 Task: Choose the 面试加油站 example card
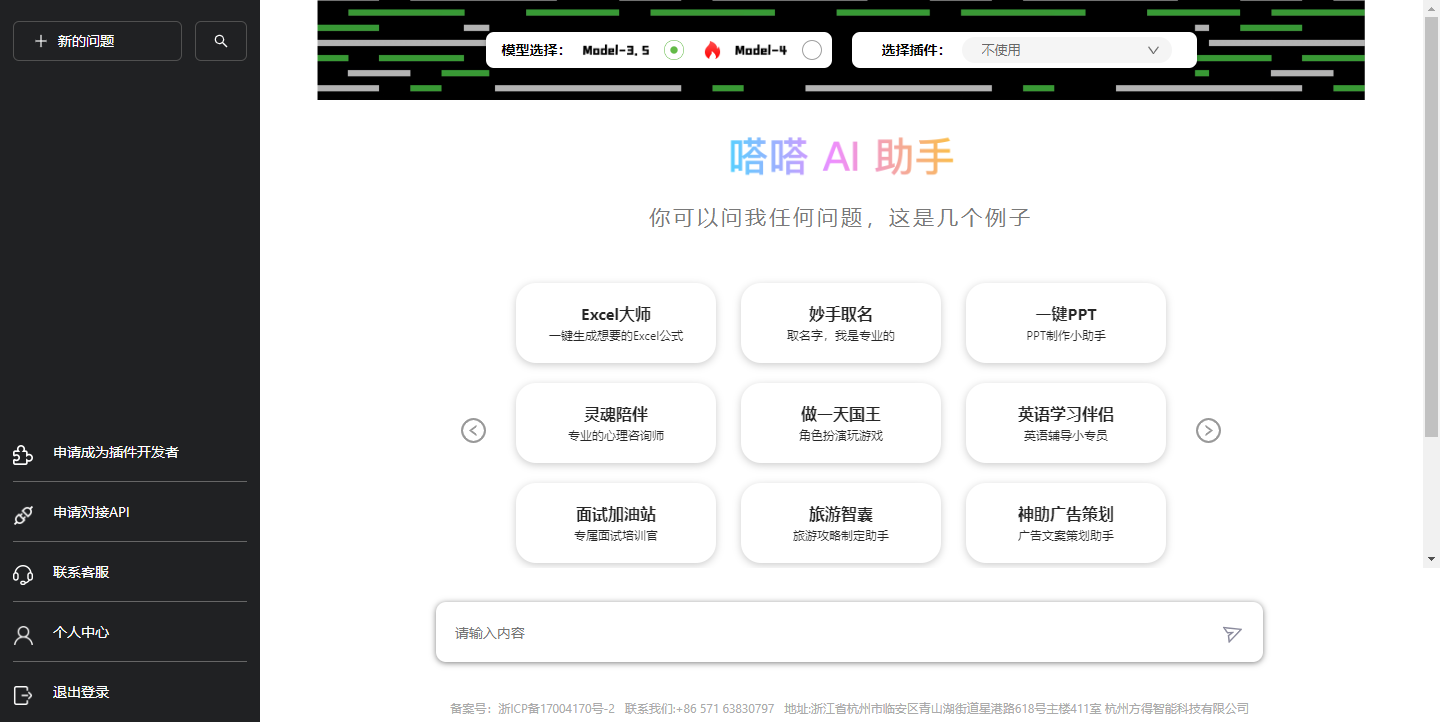(616, 523)
